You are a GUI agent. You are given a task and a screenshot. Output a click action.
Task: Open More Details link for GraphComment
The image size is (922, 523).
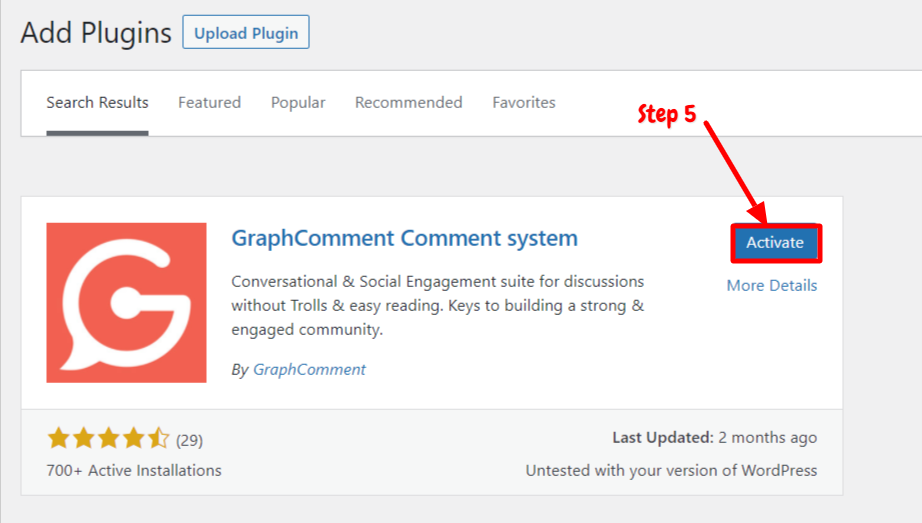coord(771,285)
